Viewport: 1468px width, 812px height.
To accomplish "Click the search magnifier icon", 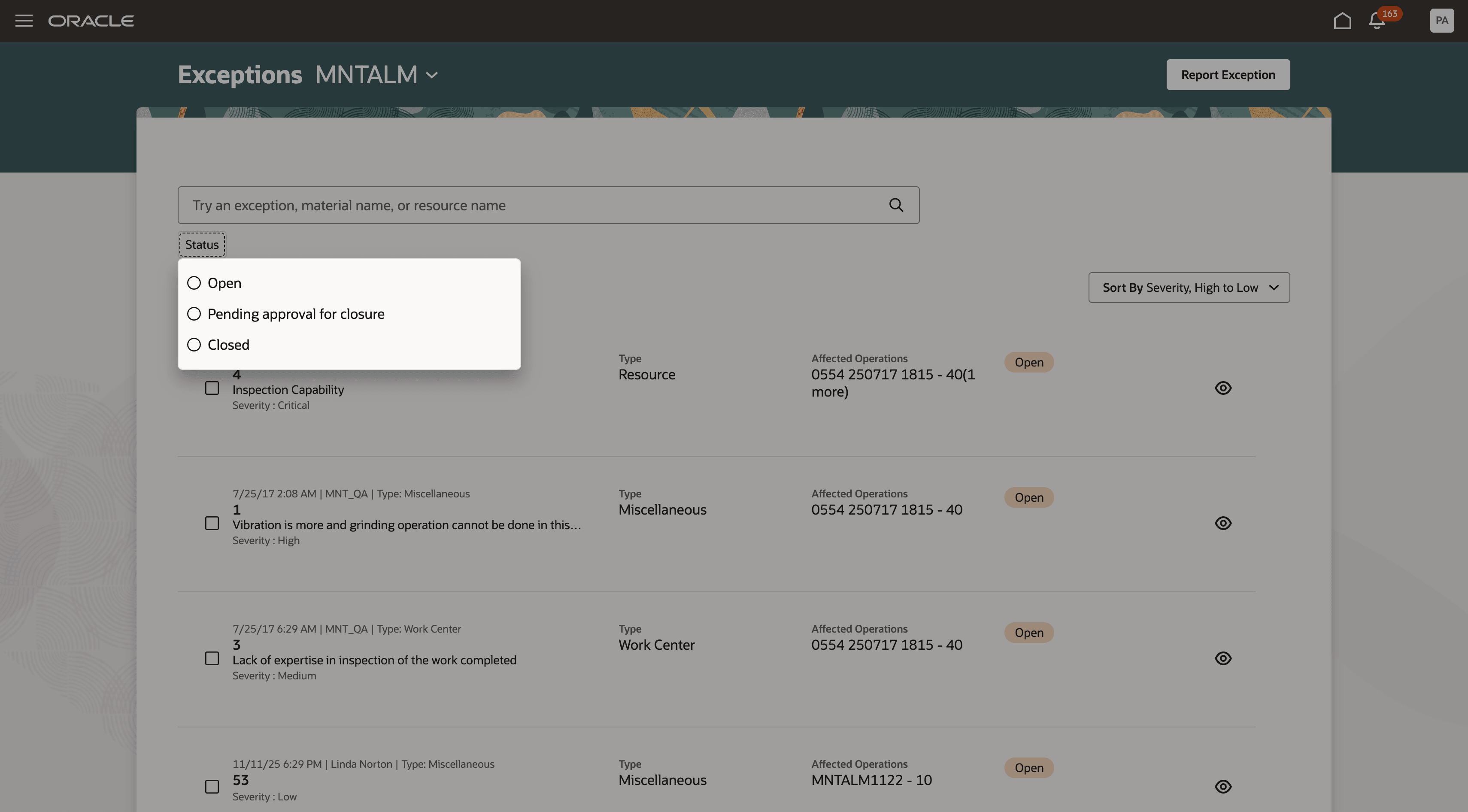I will tap(896, 205).
